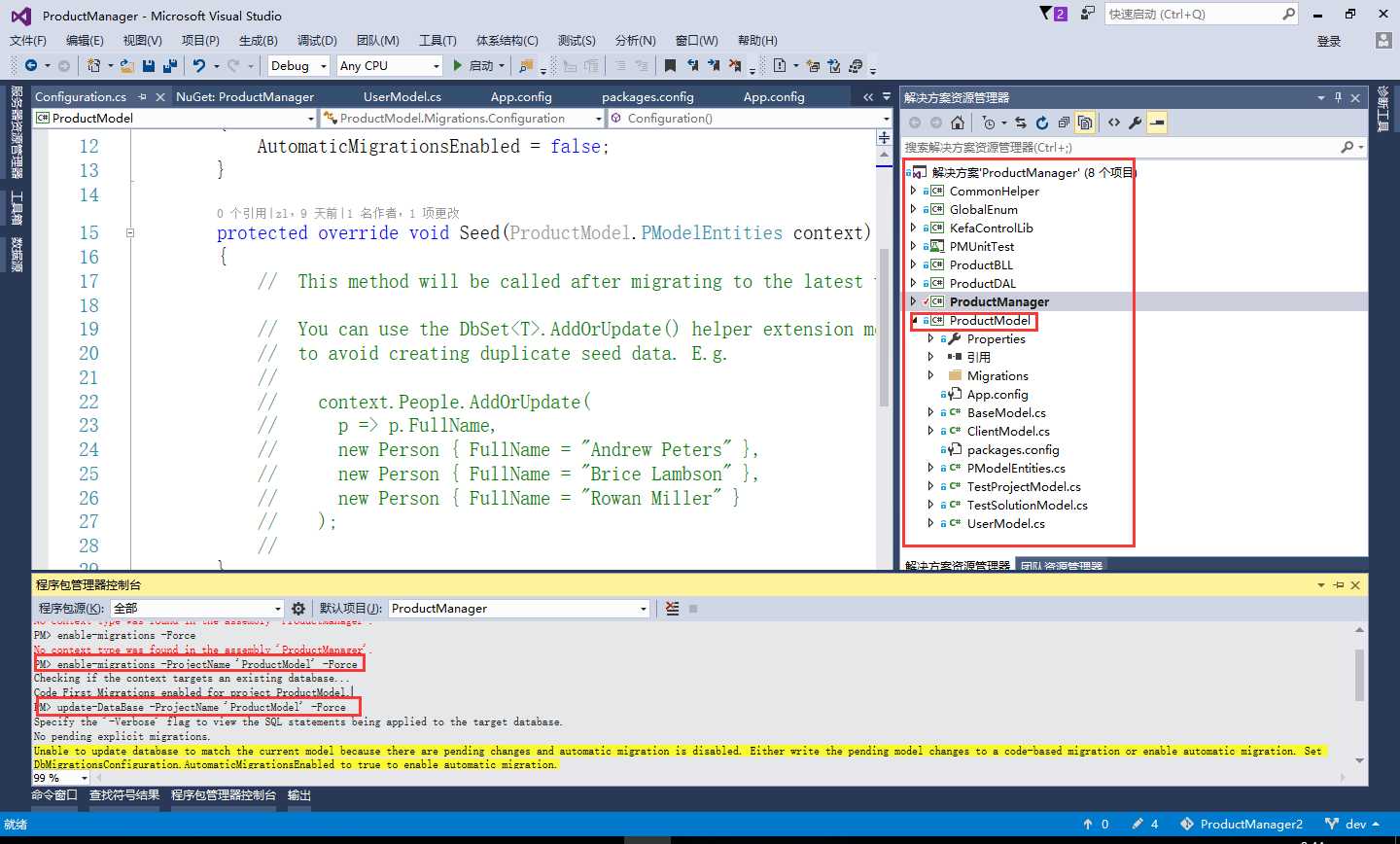Click the Pending Changes Filter clock icon
The width and height of the screenshot is (1400, 844).
[x=989, y=123]
